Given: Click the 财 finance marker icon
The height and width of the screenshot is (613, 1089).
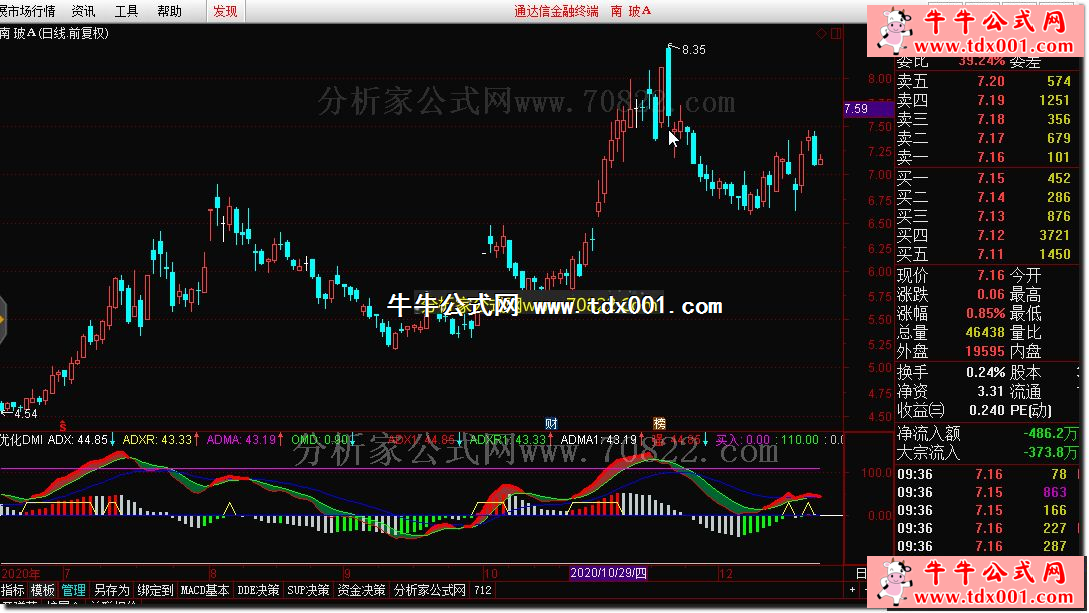Looking at the screenshot, I should (x=551, y=423).
